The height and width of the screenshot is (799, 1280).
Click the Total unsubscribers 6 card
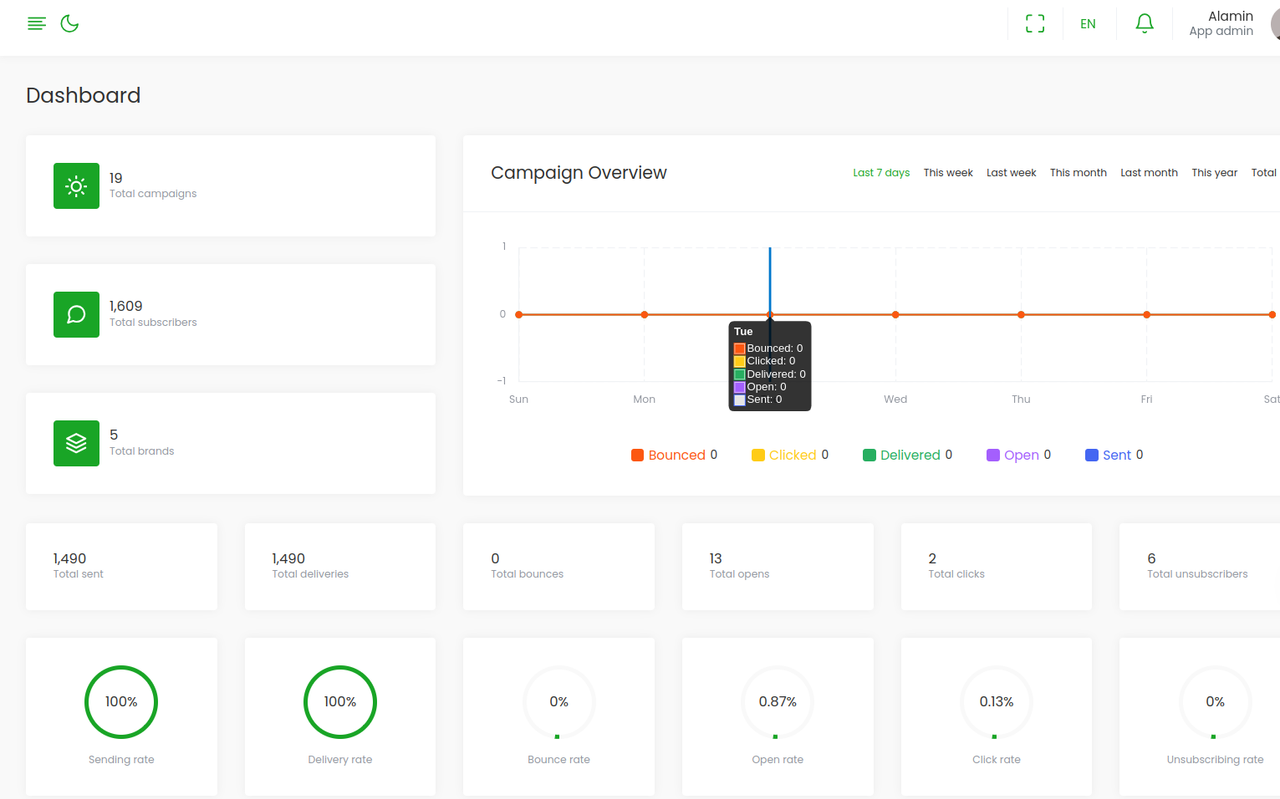1200,566
